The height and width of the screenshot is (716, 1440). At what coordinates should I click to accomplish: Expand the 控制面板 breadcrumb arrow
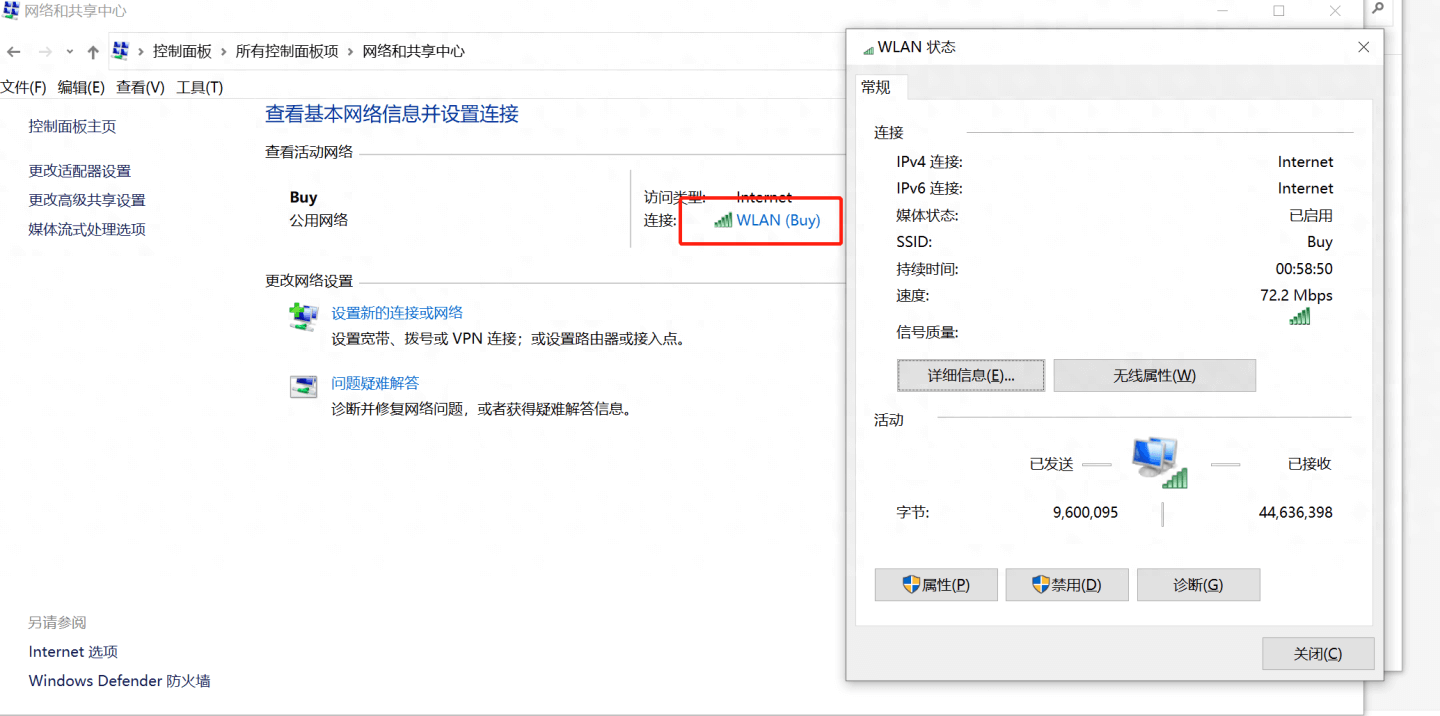pyautogui.click(x=222, y=51)
